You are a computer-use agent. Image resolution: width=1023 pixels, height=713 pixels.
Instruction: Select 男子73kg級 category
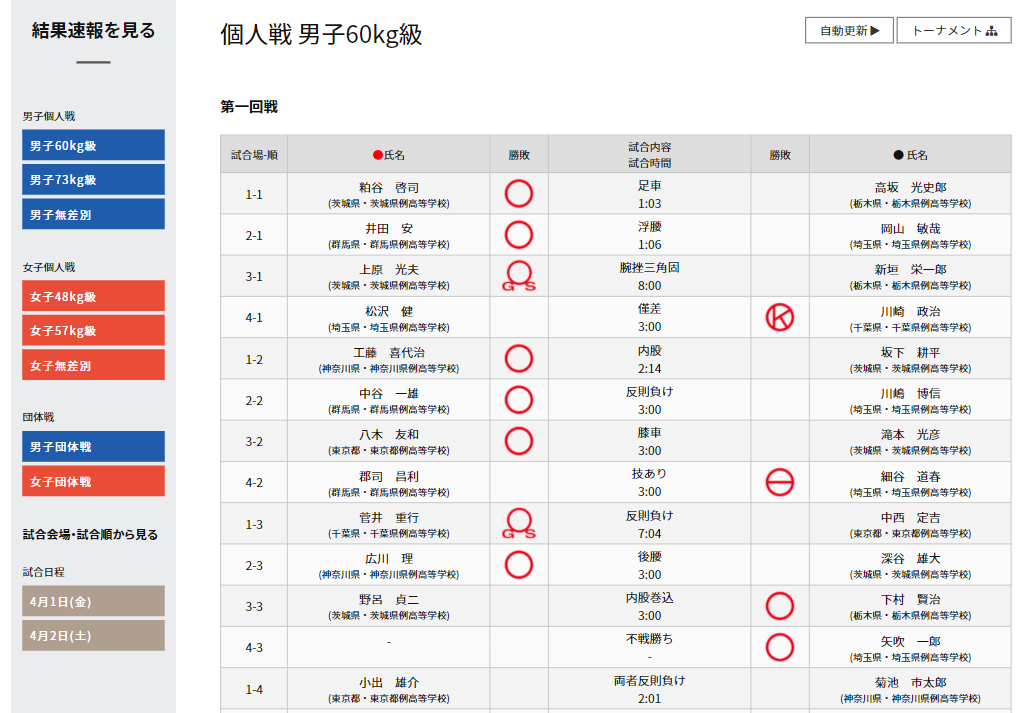pos(93,180)
